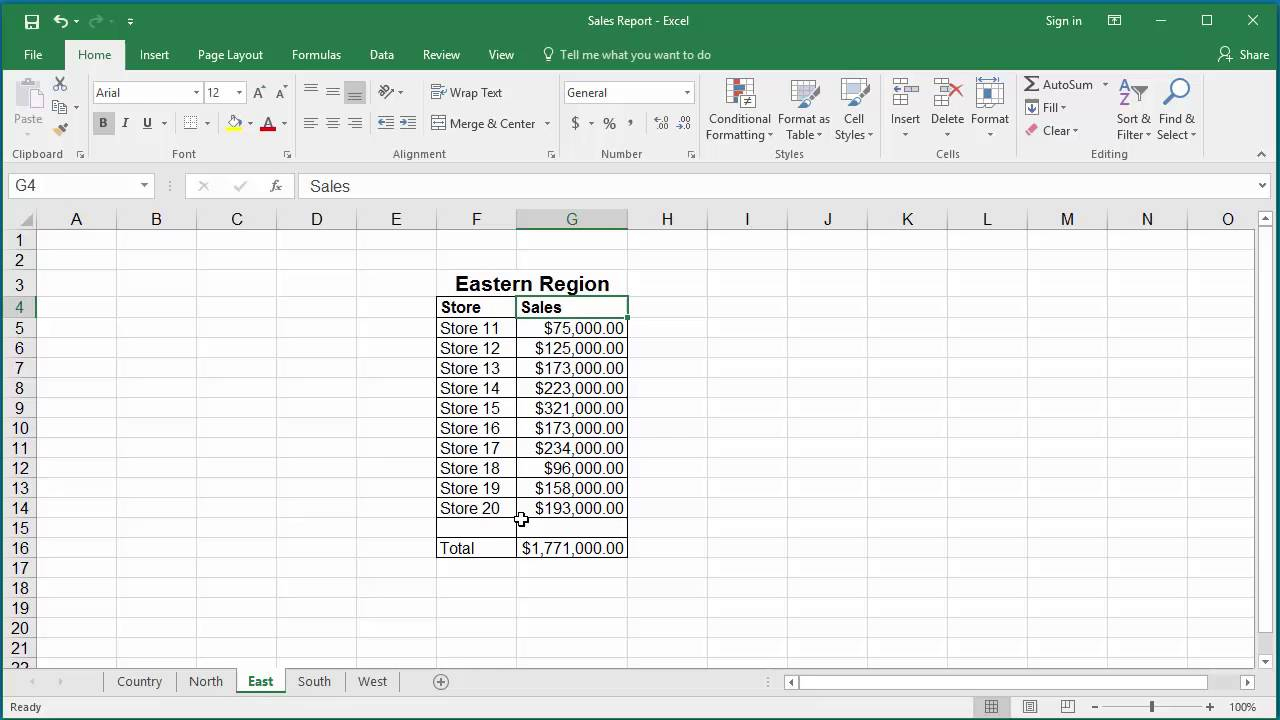Toggle Bold formatting
Screen dimensions: 1280x720
pos(103,123)
